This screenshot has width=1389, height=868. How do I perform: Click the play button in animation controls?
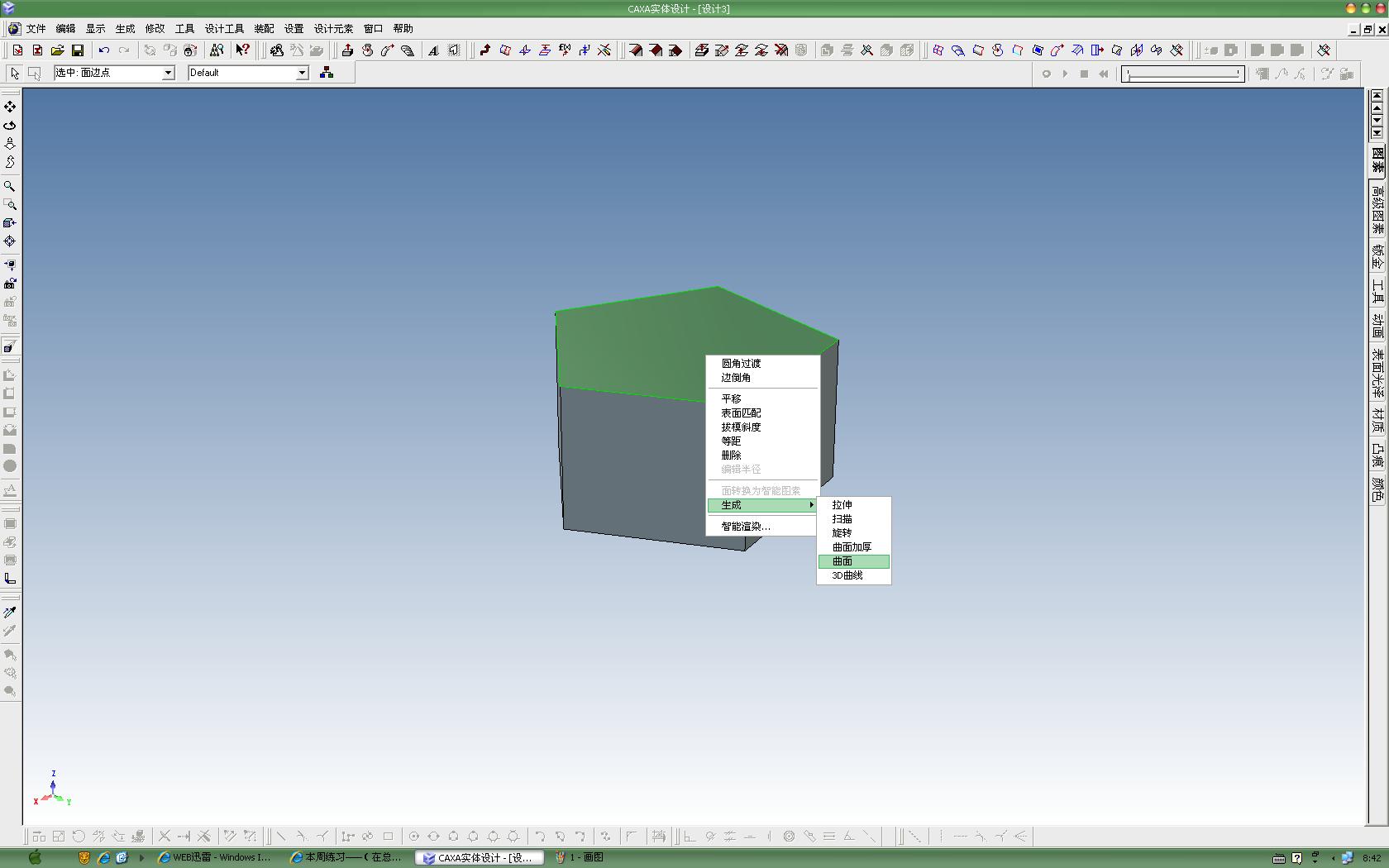[1065, 74]
